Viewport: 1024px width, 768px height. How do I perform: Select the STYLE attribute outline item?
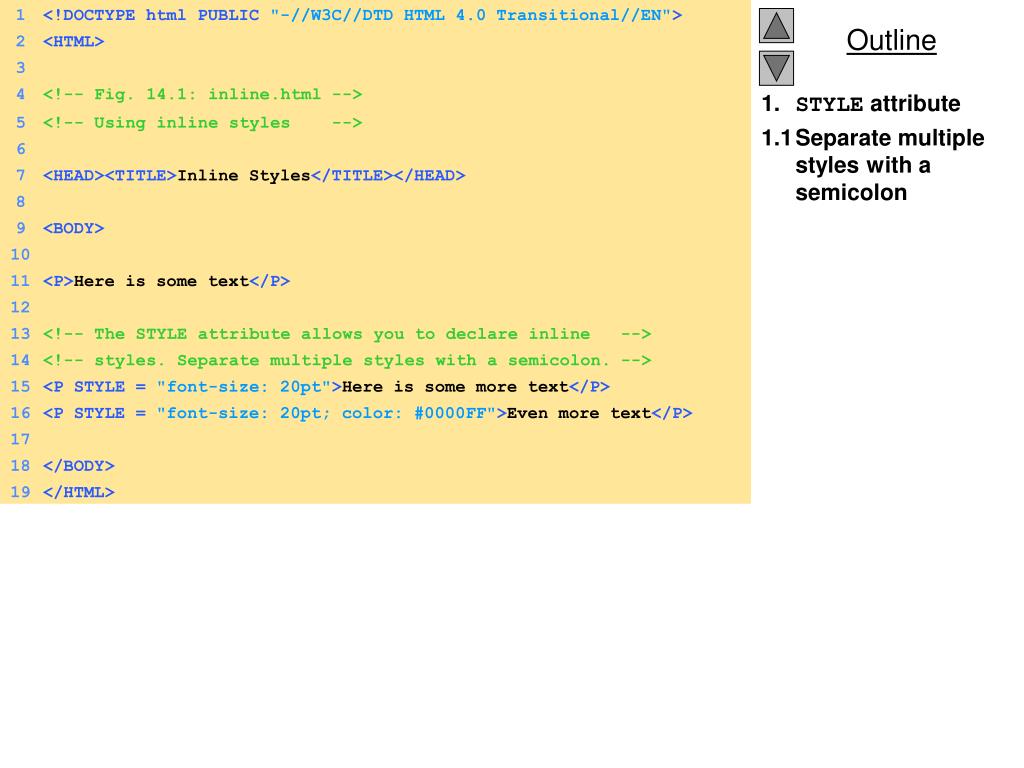[861, 104]
